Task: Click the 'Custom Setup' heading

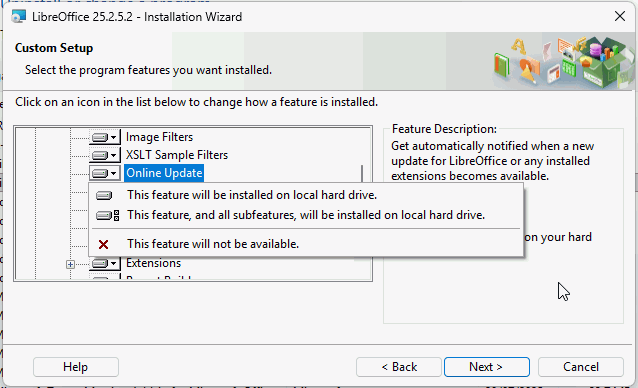Action: tap(54, 48)
